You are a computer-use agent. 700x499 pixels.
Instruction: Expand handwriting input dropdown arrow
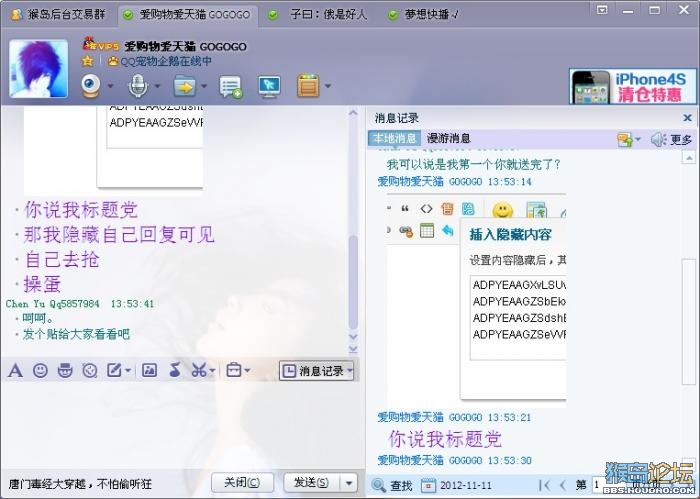128,370
